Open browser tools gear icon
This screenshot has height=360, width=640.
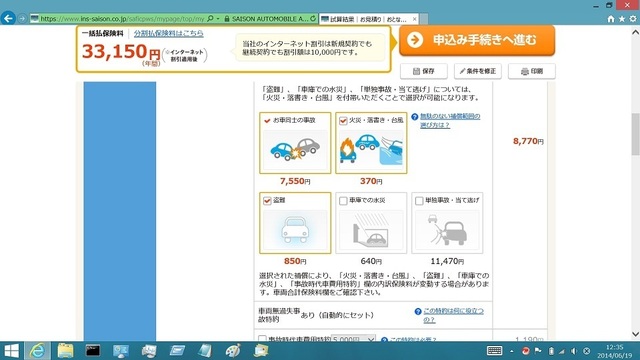[633, 19]
